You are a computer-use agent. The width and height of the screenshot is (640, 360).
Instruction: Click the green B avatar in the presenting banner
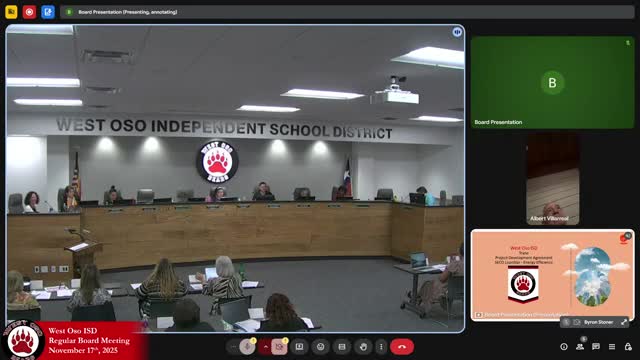click(69, 12)
